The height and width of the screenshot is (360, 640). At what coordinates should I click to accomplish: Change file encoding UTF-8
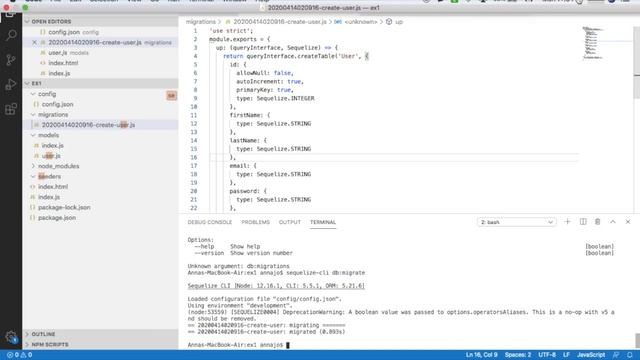click(x=547, y=355)
